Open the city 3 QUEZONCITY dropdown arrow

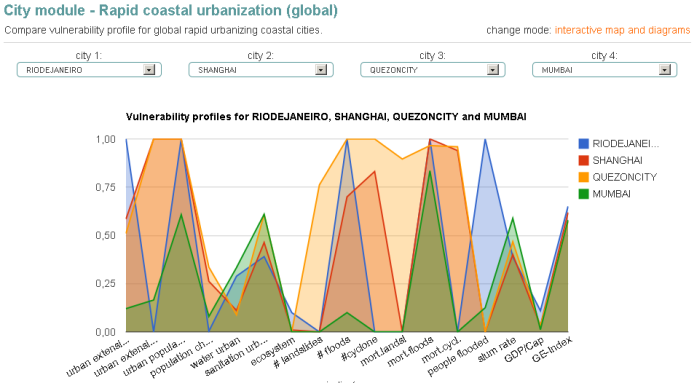[x=493, y=70]
